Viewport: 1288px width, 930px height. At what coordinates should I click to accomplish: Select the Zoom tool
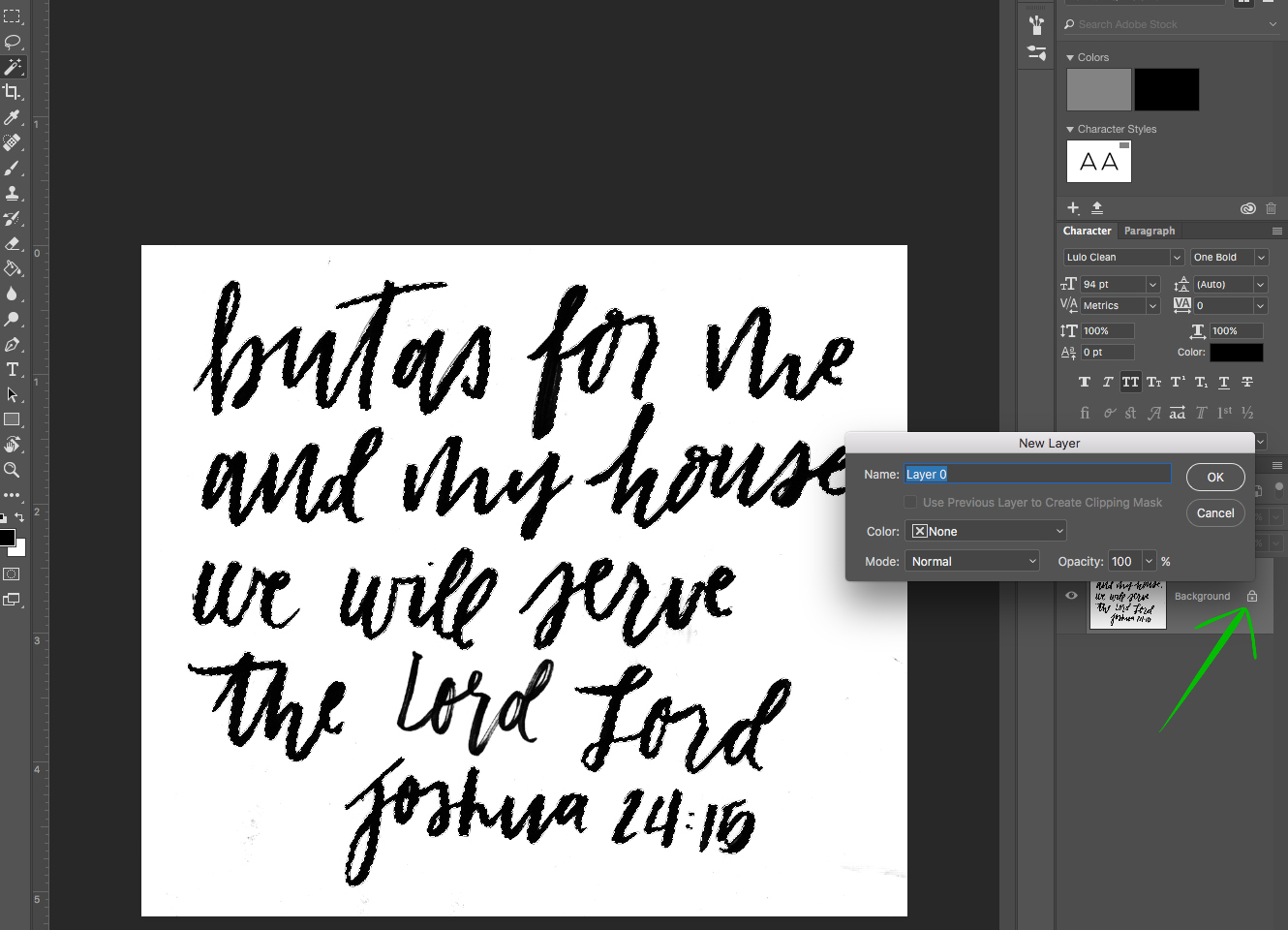[13, 470]
